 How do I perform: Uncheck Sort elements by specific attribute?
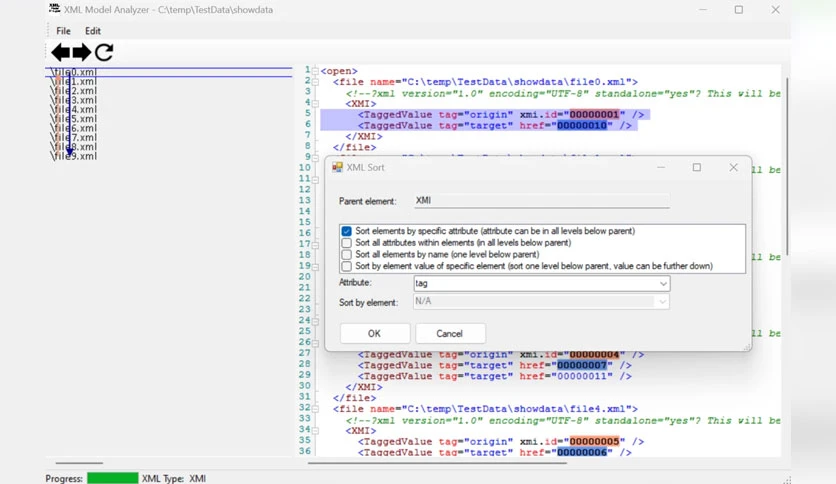click(x=347, y=231)
